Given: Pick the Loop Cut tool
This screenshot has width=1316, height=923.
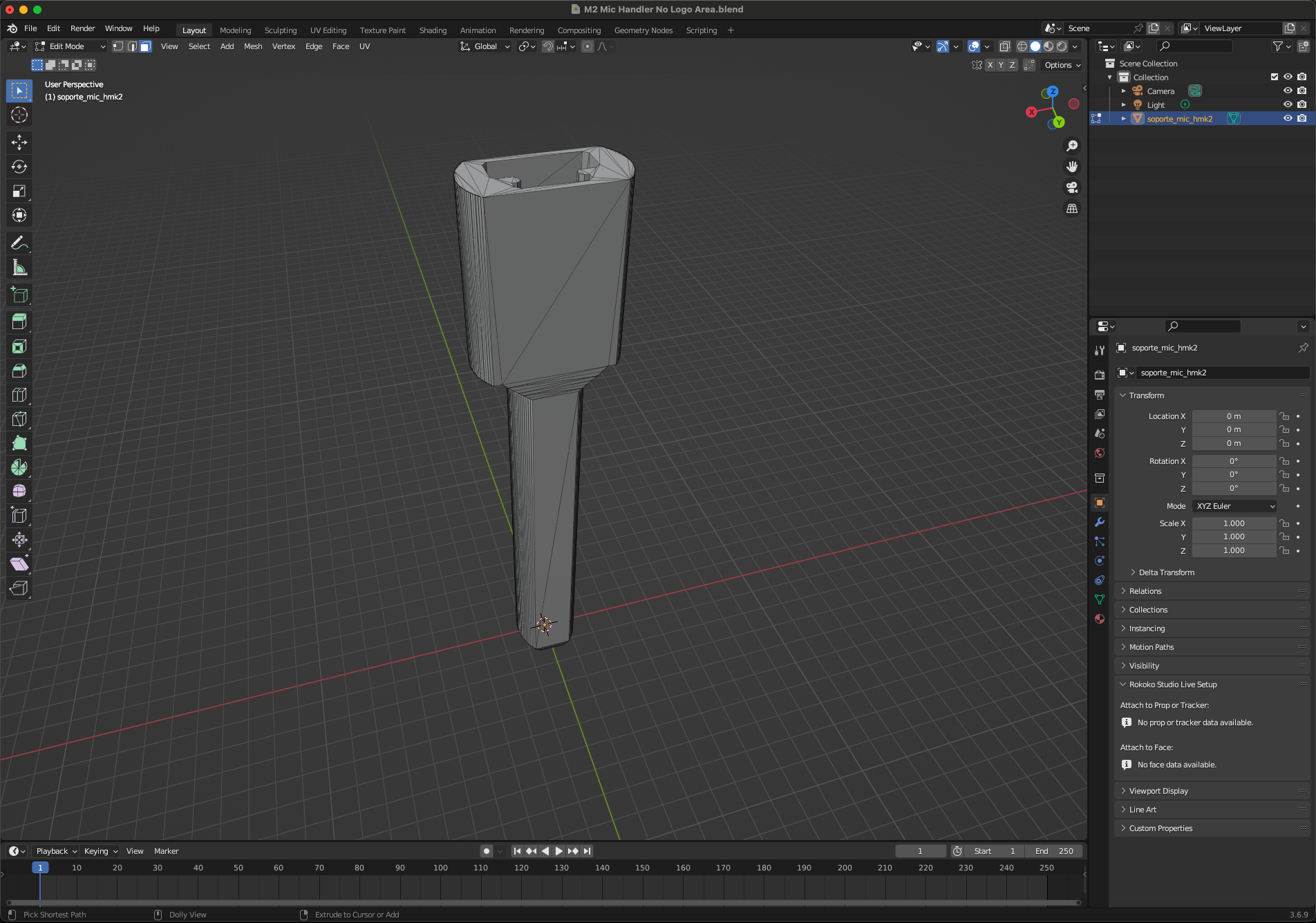Looking at the screenshot, I should coord(19,395).
